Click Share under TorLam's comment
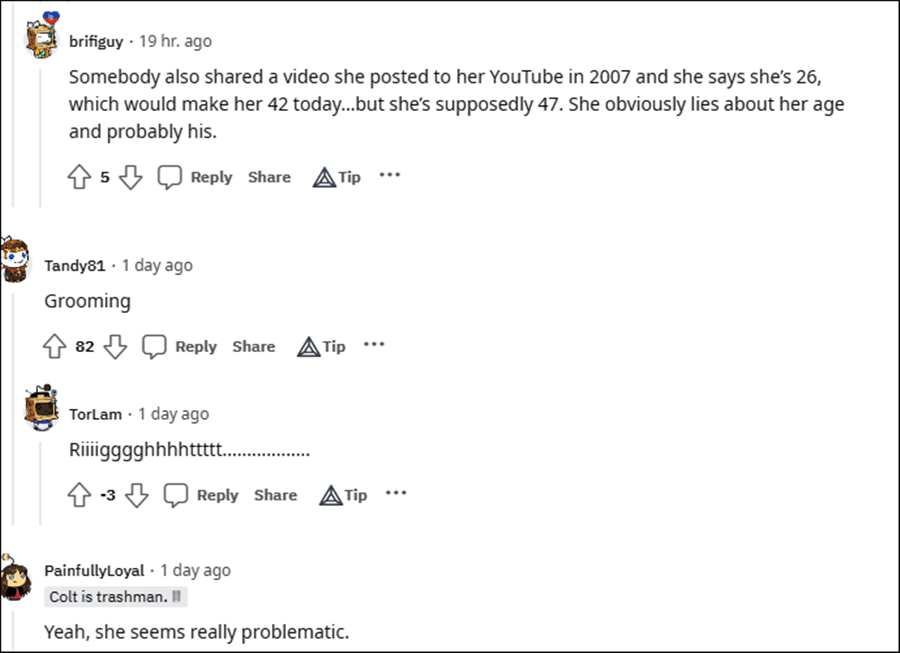 (x=275, y=494)
